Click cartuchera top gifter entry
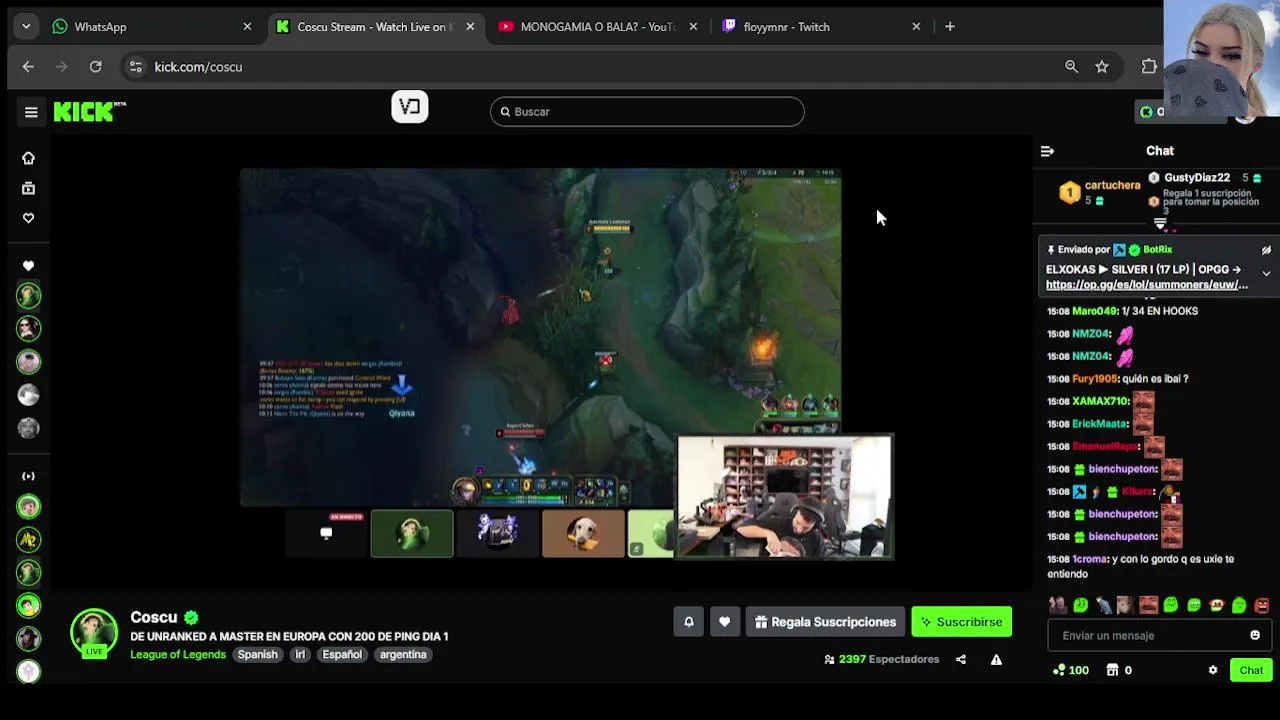This screenshot has width=1280, height=720. point(1100,192)
